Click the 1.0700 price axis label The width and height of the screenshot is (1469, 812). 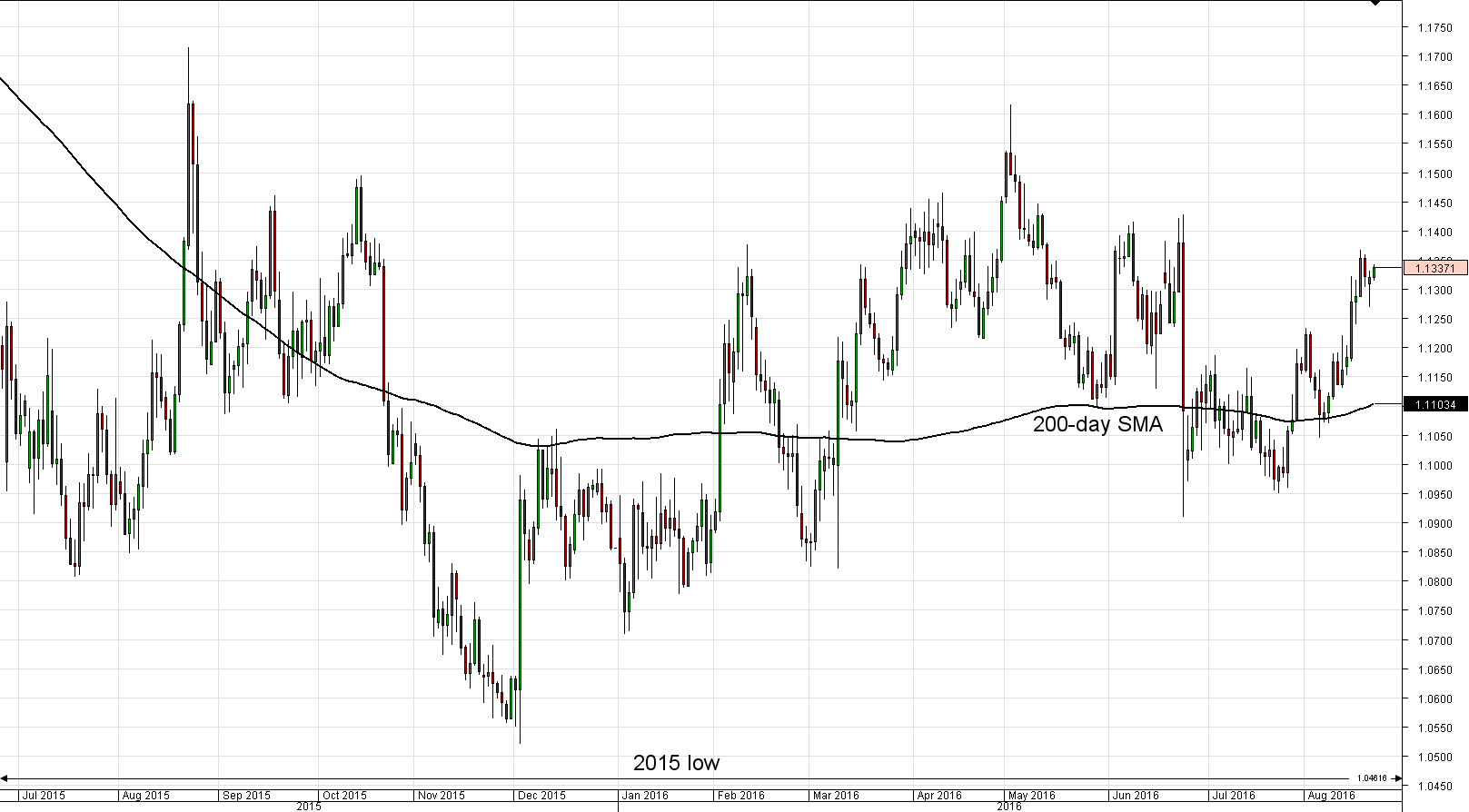(1435, 640)
